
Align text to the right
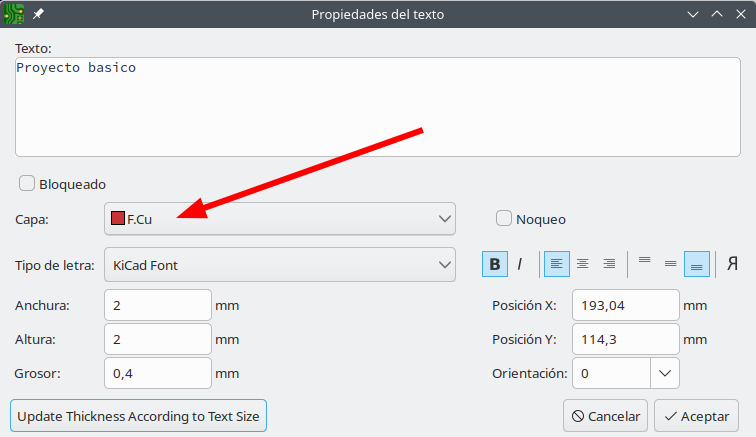[609, 265]
